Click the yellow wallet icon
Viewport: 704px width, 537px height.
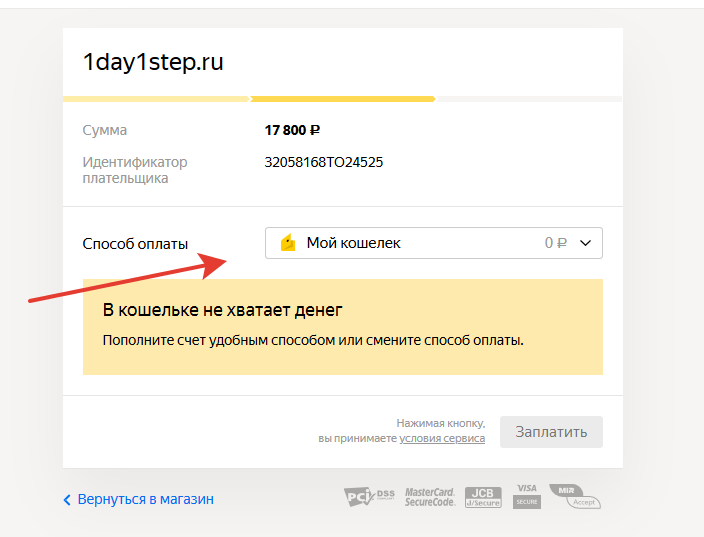tap(288, 242)
